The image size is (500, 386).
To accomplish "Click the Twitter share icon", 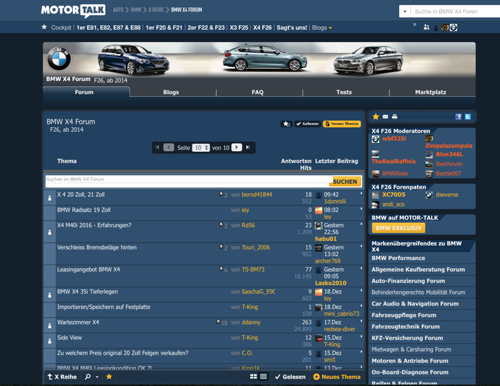I will 468,117.
